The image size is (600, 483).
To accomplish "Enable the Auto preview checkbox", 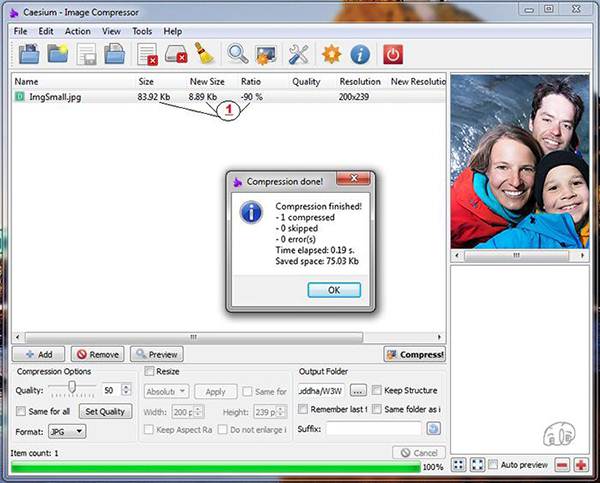I will point(493,465).
